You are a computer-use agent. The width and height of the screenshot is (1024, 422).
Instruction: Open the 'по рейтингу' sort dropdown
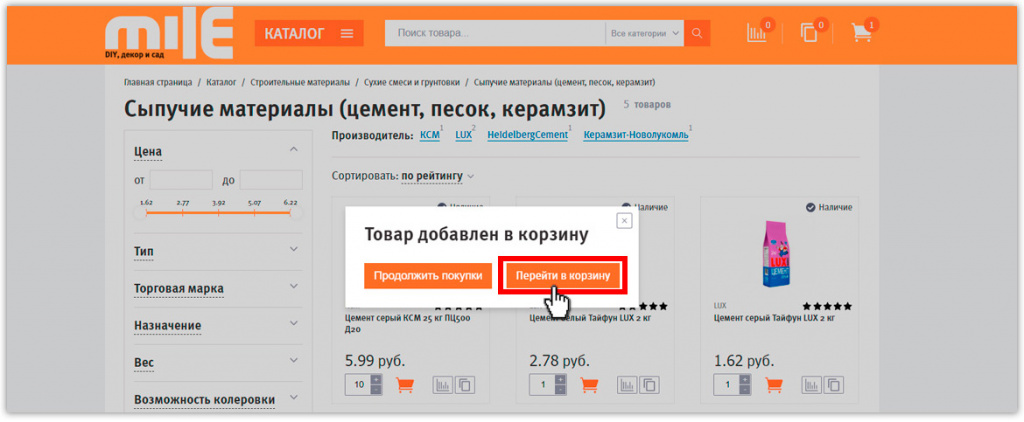click(438, 176)
